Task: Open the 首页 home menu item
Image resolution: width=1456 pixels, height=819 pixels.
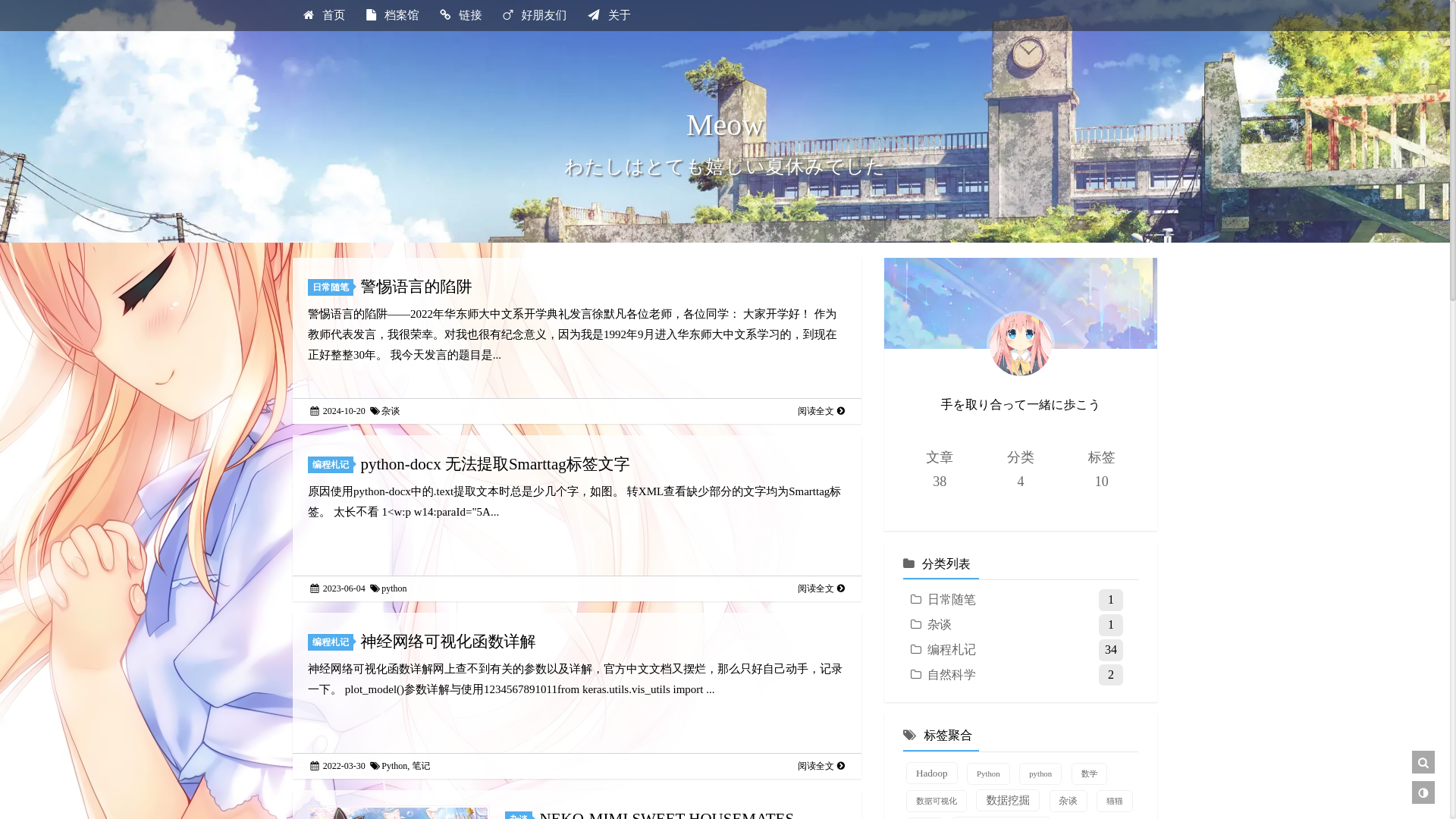Action: pos(324,15)
